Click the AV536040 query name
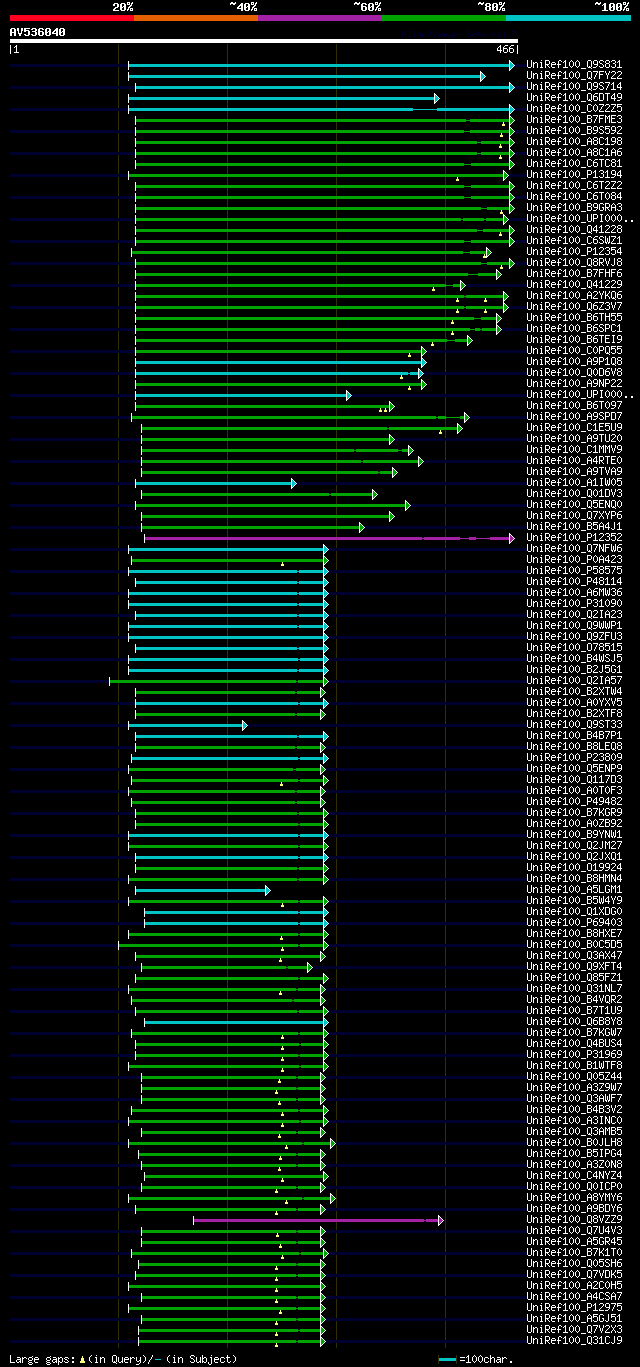The height and width of the screenshot is (1367, 640). tap(38, 32)
